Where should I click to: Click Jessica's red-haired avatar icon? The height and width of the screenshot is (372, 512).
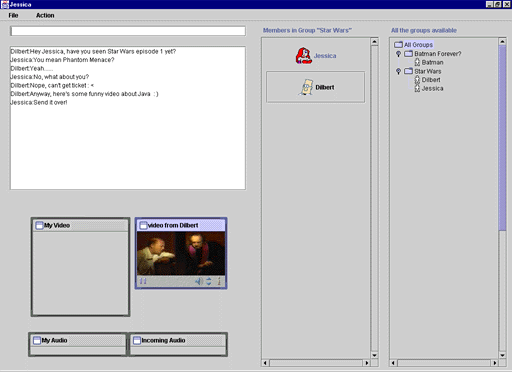(x=303, y=56)
